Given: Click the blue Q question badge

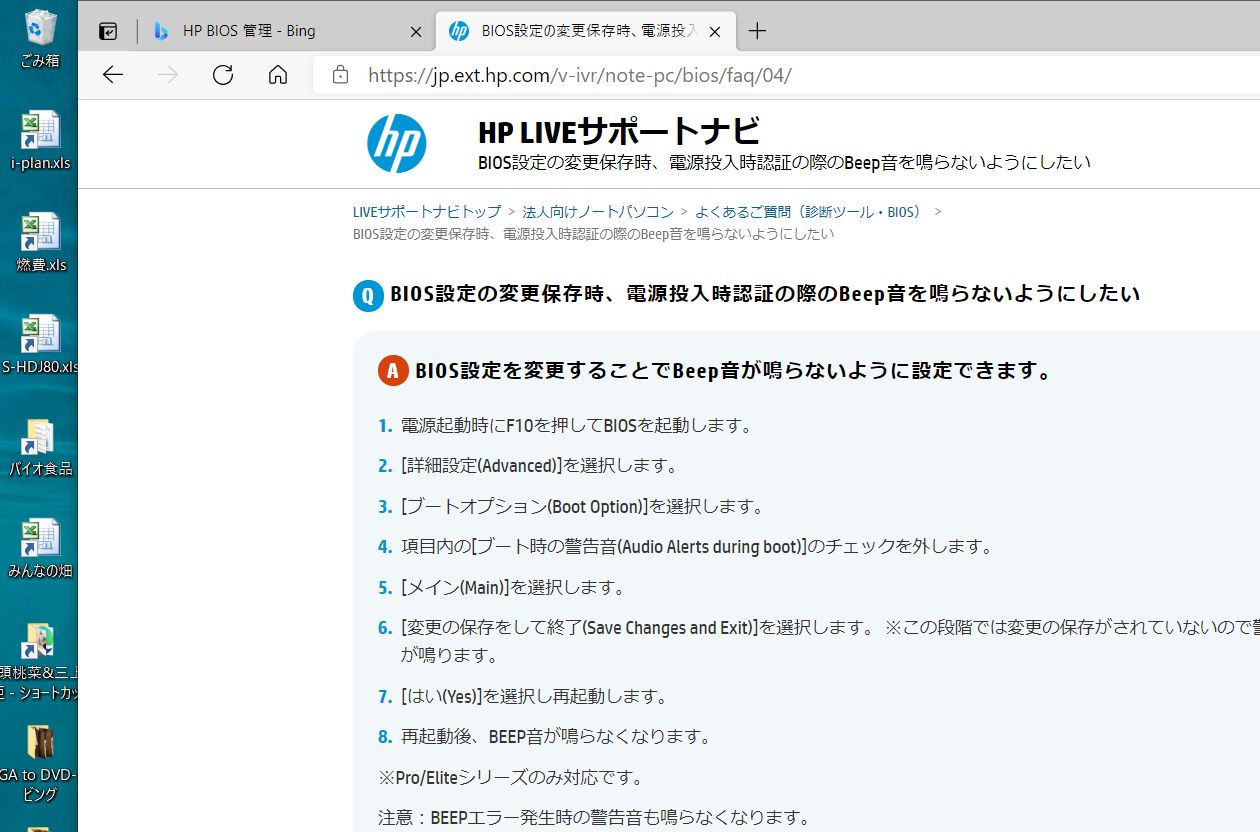Looking at the screenshot, I should click(x=368, y=296).
